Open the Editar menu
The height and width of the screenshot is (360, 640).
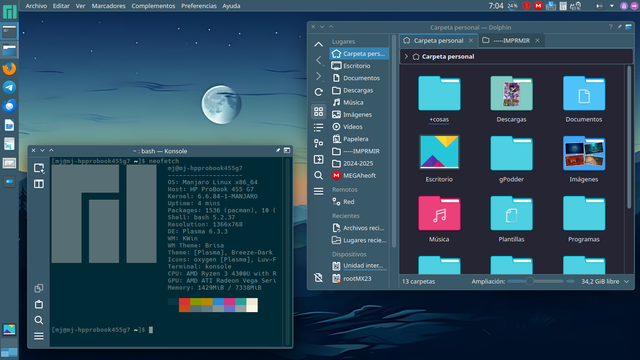tap(61, 6)
